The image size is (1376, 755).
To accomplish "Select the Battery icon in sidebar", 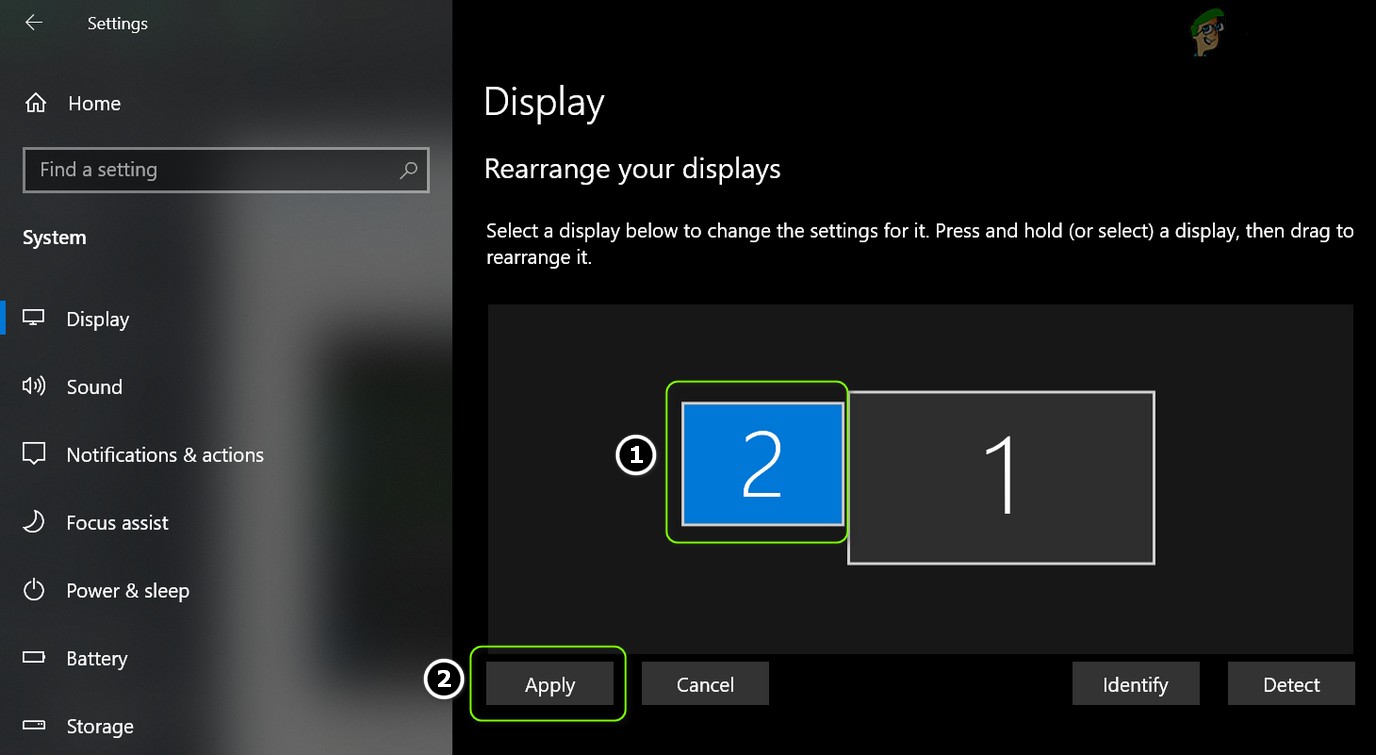I will (34, 658).
